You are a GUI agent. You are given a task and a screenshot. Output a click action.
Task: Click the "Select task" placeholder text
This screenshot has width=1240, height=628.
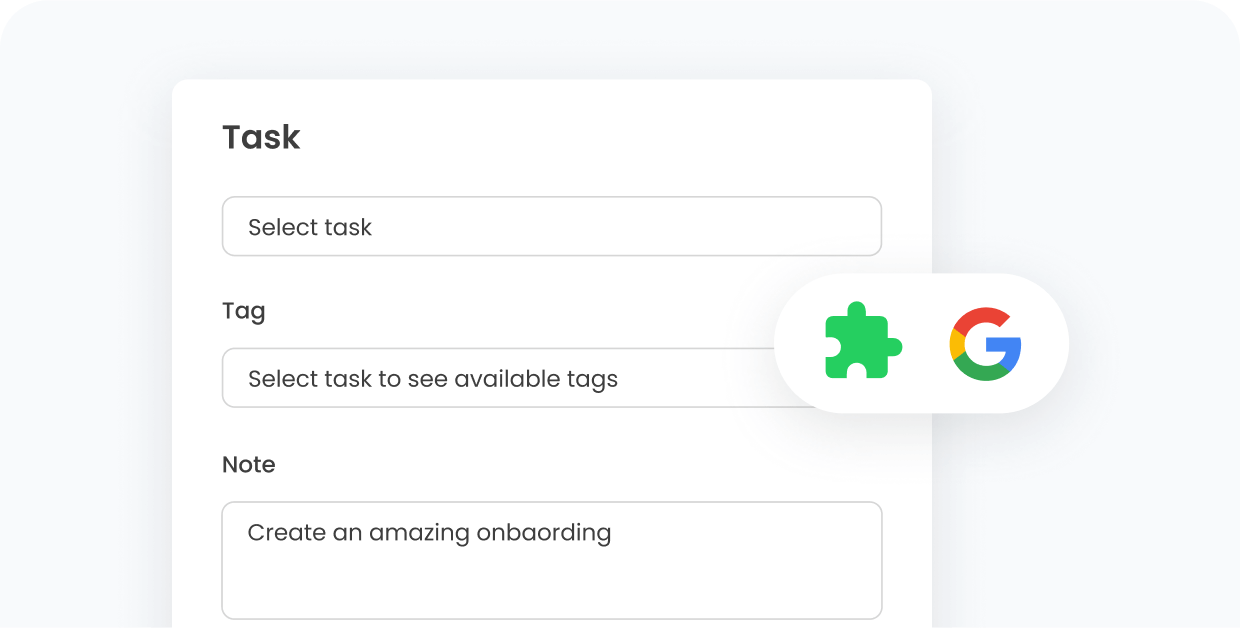tap(310, 228)
